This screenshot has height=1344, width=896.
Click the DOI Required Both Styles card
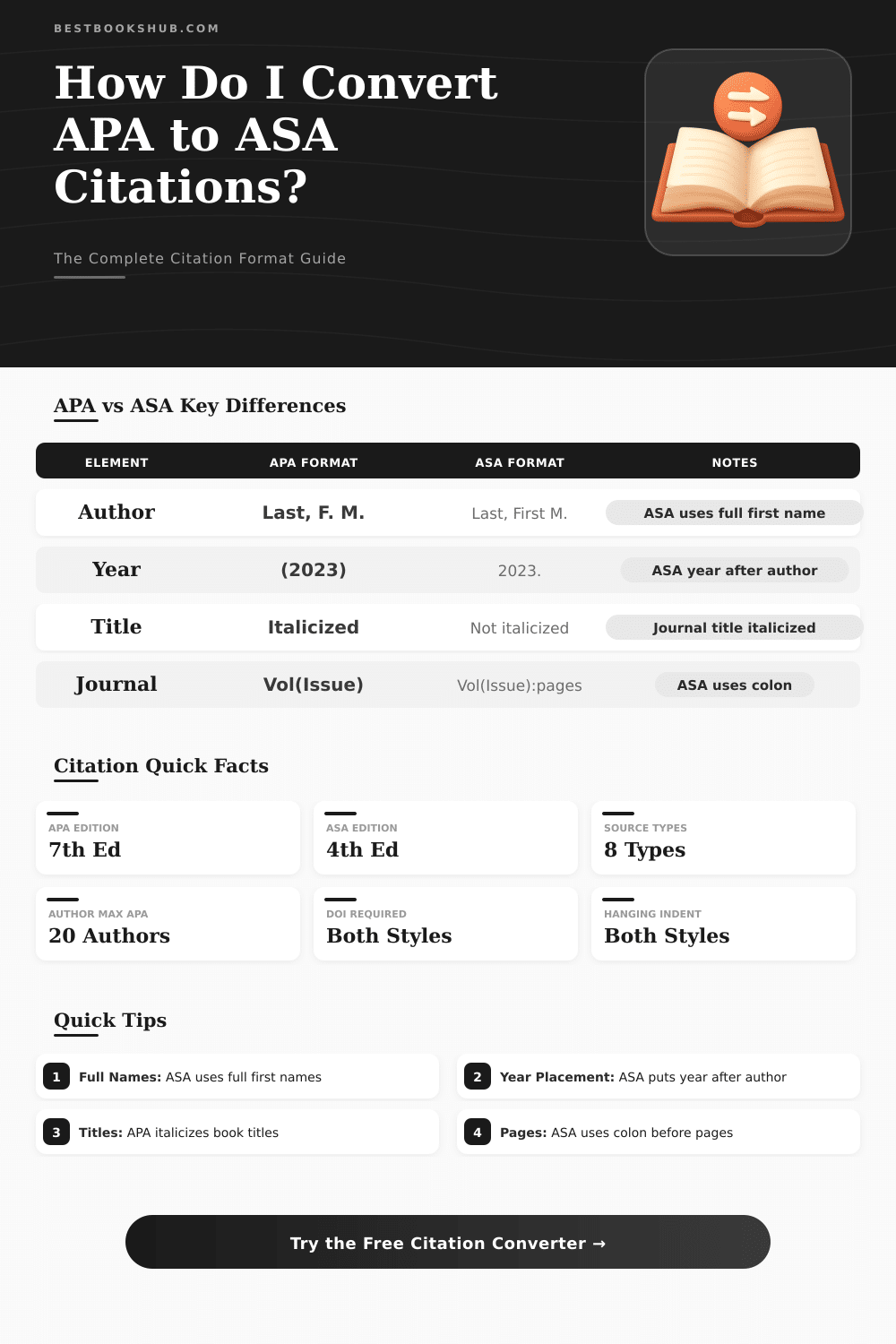point(445,925)
